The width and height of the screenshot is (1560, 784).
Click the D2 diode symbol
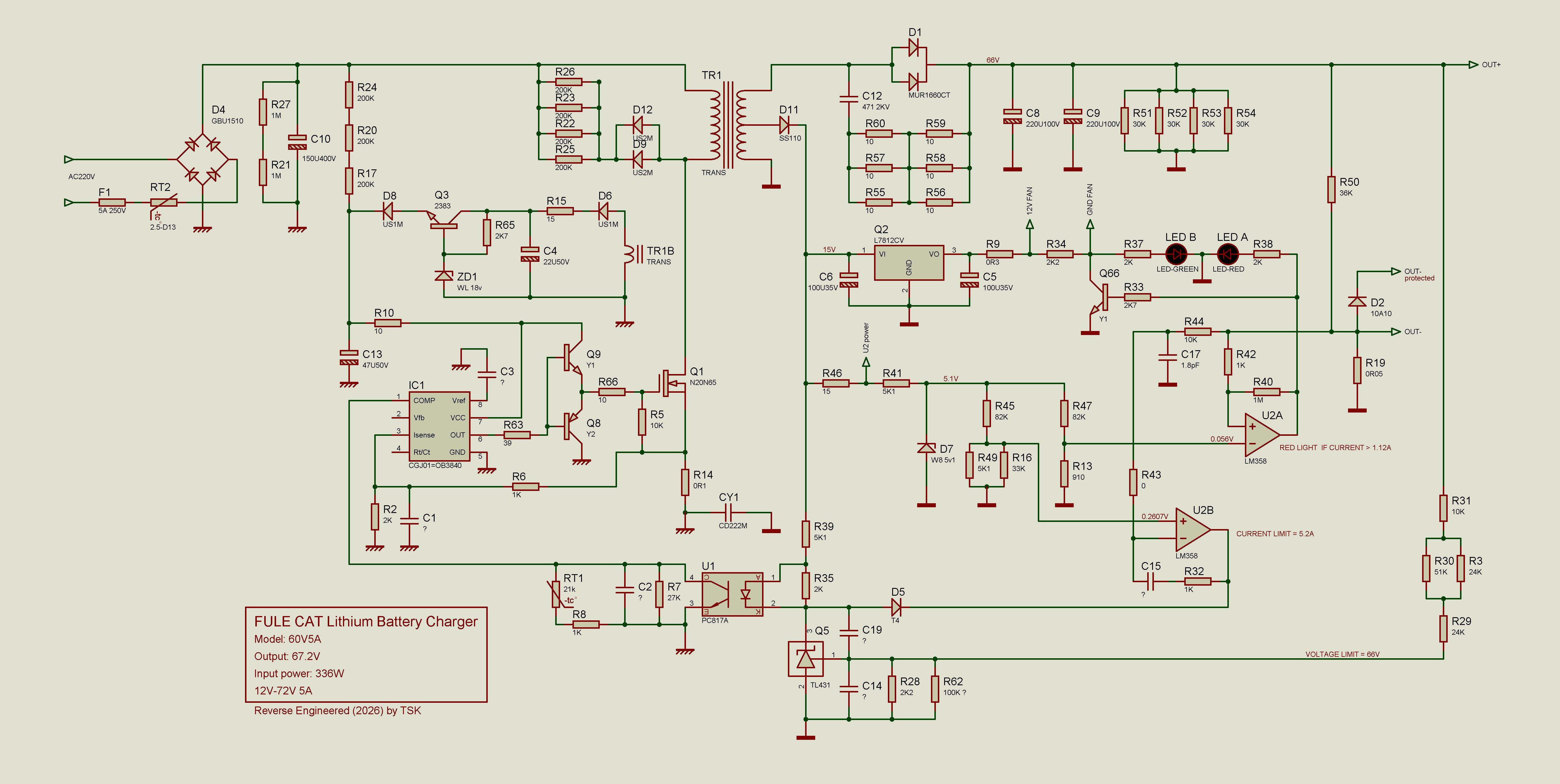point(1357,301)
